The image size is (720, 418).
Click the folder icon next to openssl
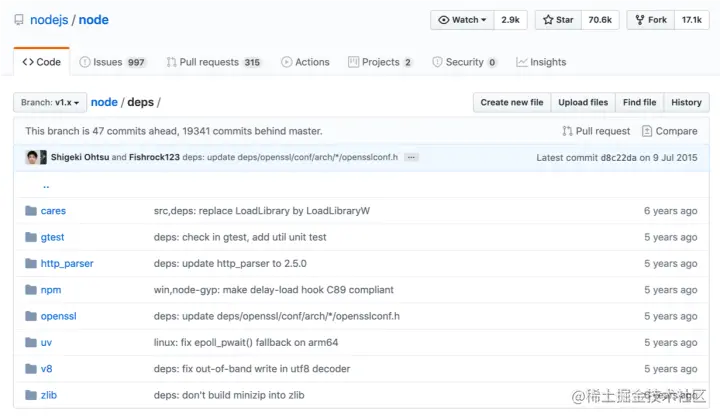(x=31, y=316)
